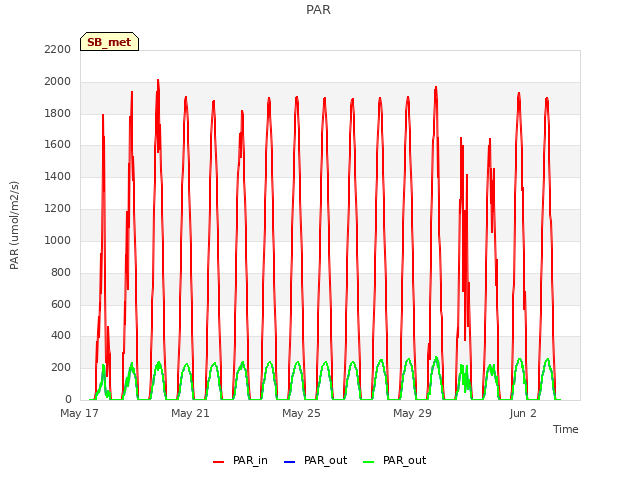
Task: Click the 800 y-axis tick label
Action: click(x=61, y=272)
